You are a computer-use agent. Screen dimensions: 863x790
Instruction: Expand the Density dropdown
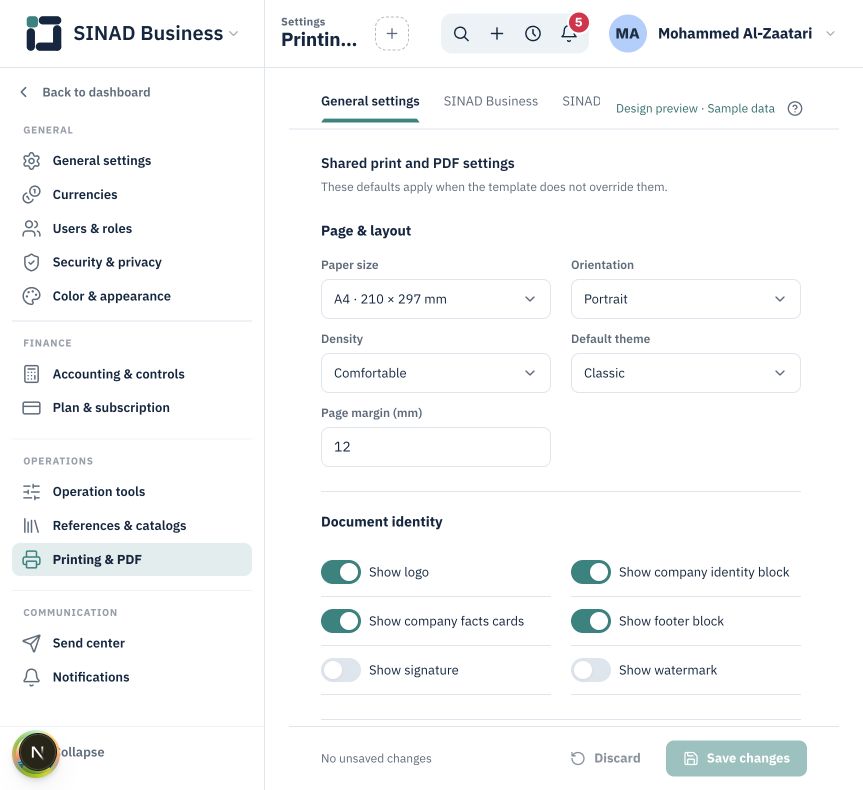pyautogui.click(x=435, y=373)
